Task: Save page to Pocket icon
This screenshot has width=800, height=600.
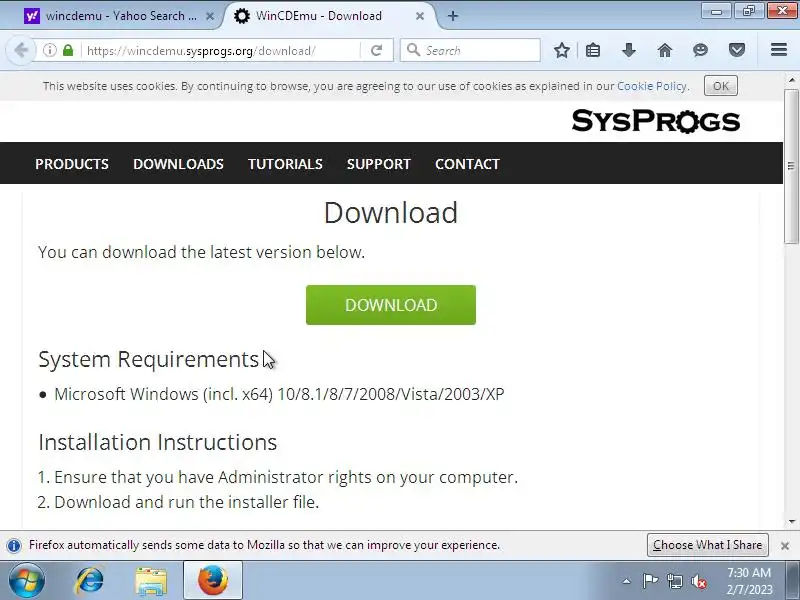Action: tap(737, 51)
